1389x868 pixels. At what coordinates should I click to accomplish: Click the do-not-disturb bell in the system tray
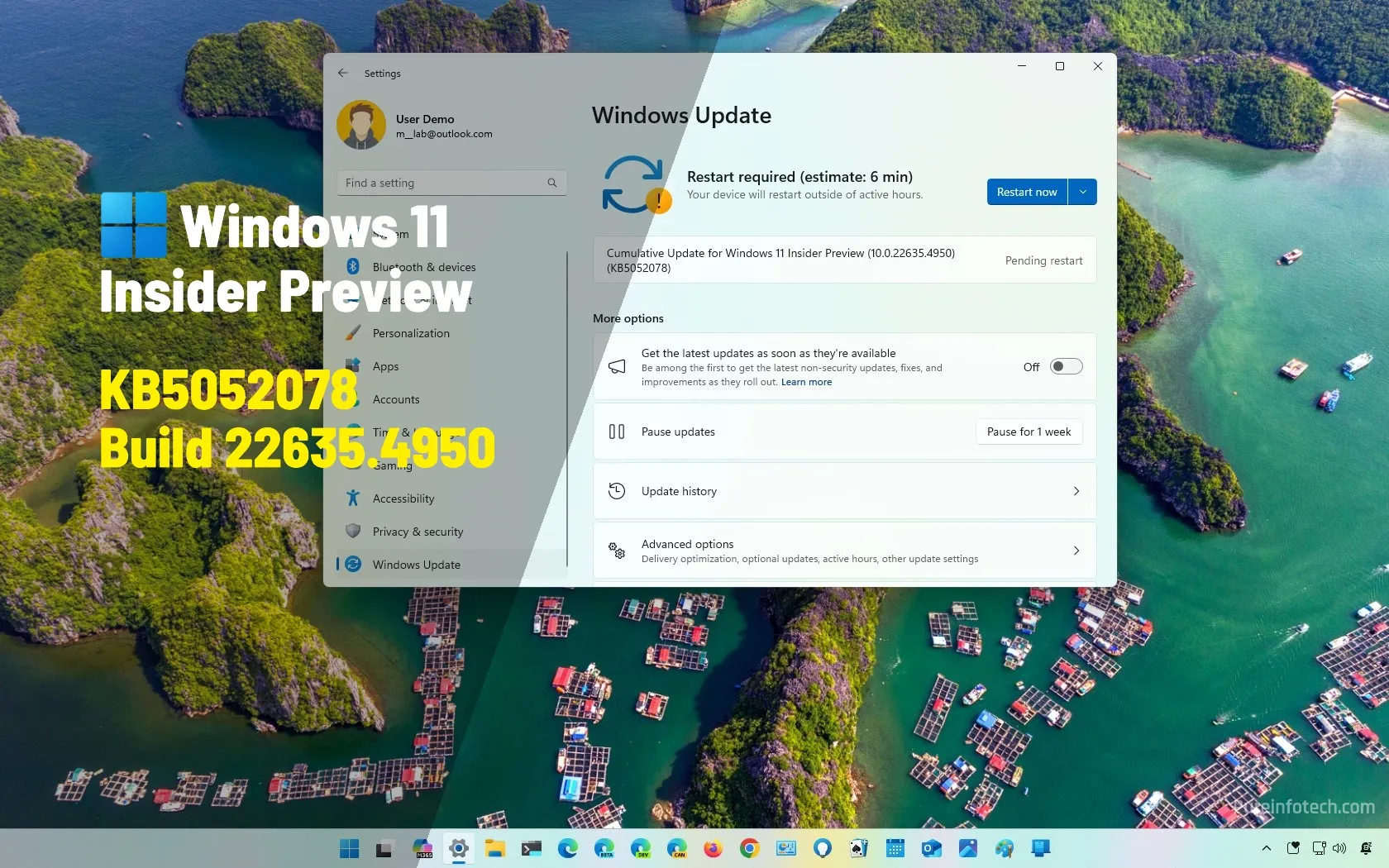(x=1366, y=848)
